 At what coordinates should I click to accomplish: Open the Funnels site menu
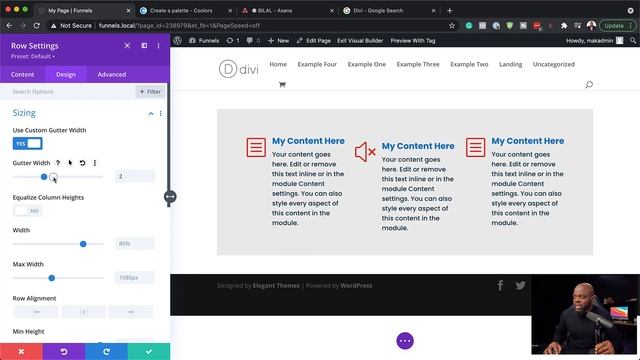pyautogui.click(x=204, y=40)
